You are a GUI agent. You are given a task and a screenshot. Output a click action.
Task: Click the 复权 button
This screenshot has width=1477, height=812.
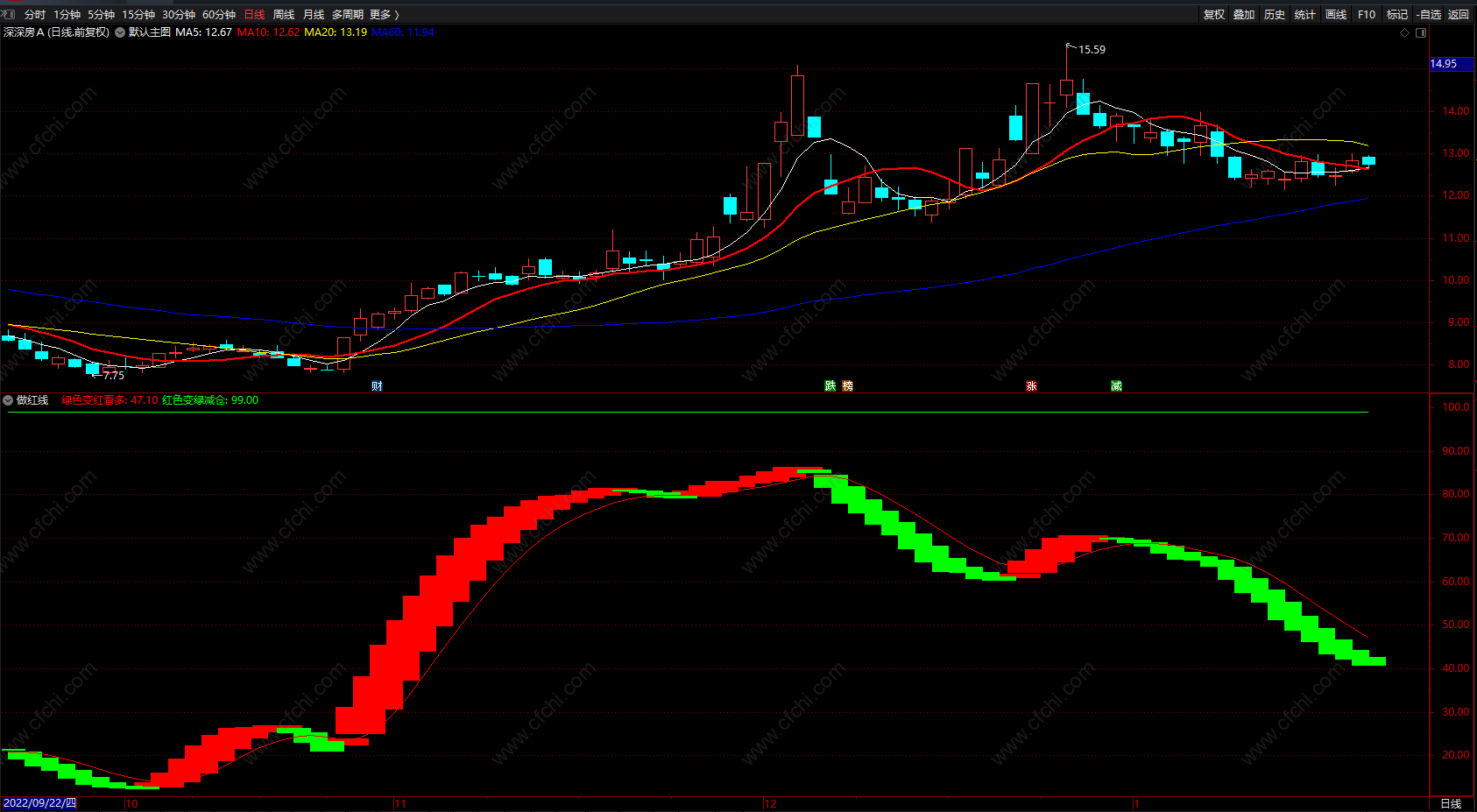click(x=1214, y=14)
